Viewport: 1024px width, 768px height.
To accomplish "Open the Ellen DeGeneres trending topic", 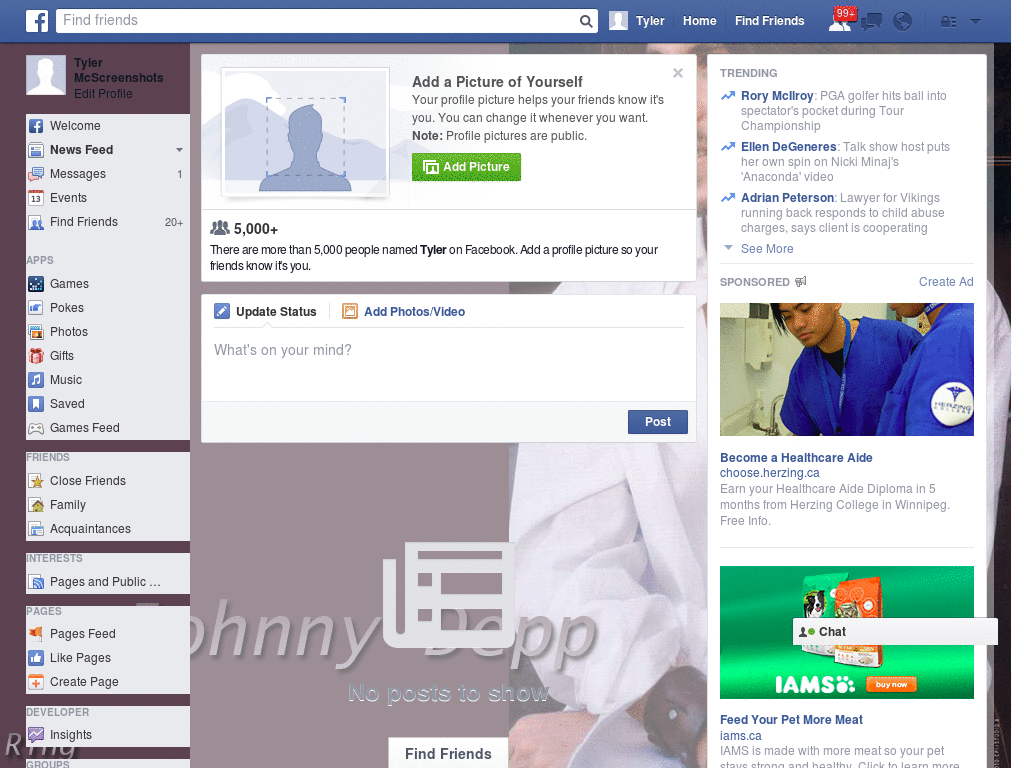I will pyautogui.click(x=788, y=147).
